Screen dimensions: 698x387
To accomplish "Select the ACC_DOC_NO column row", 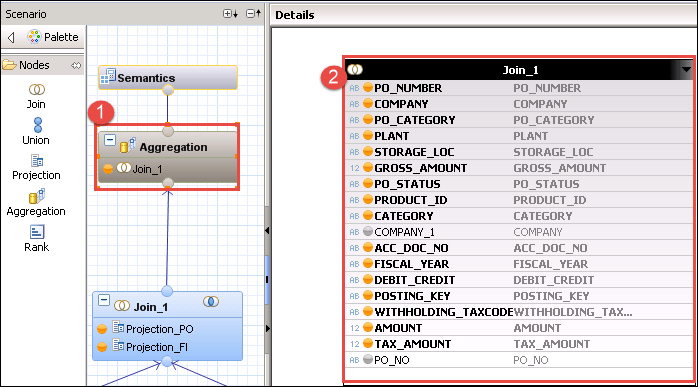I will (519, 248).
